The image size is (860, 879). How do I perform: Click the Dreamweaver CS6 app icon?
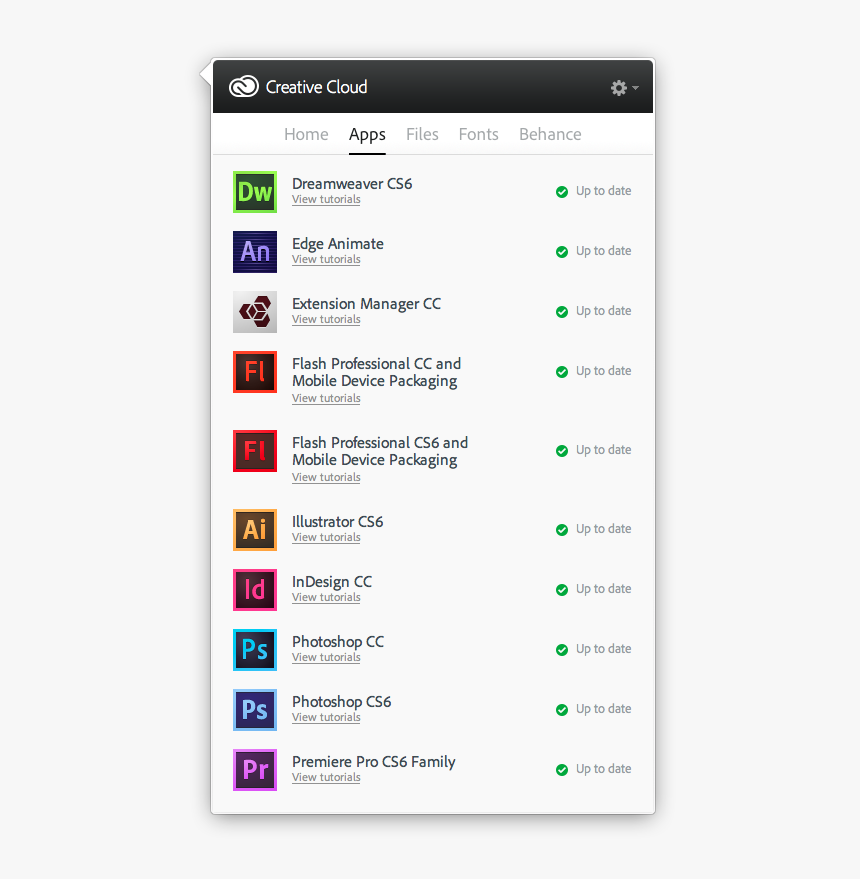point(255,192)
